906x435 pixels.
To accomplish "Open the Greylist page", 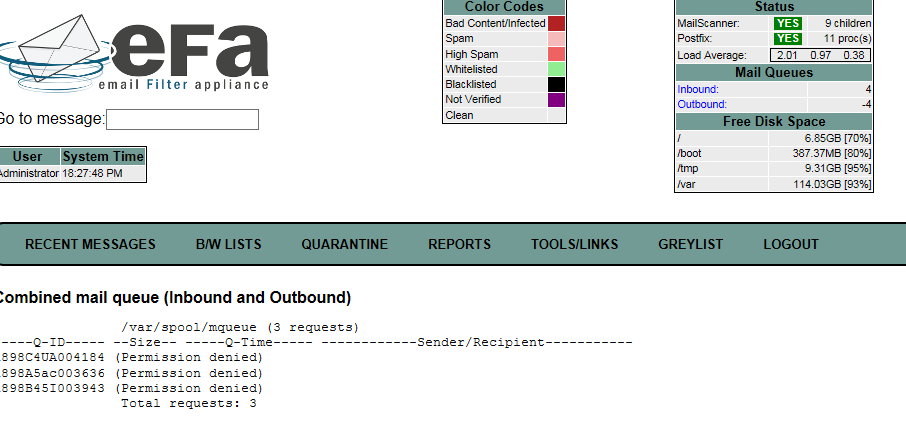I will [688, 244].
